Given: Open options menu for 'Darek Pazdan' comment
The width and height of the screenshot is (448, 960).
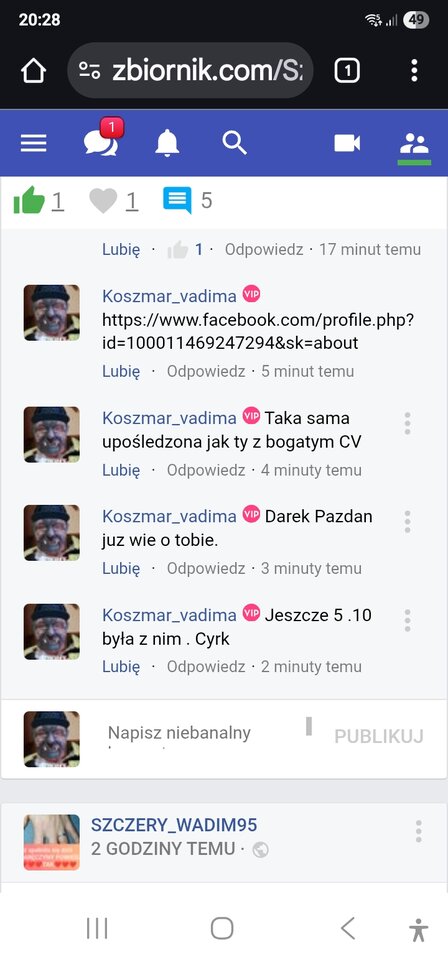Looking at the screenshot, I should 408,521.
